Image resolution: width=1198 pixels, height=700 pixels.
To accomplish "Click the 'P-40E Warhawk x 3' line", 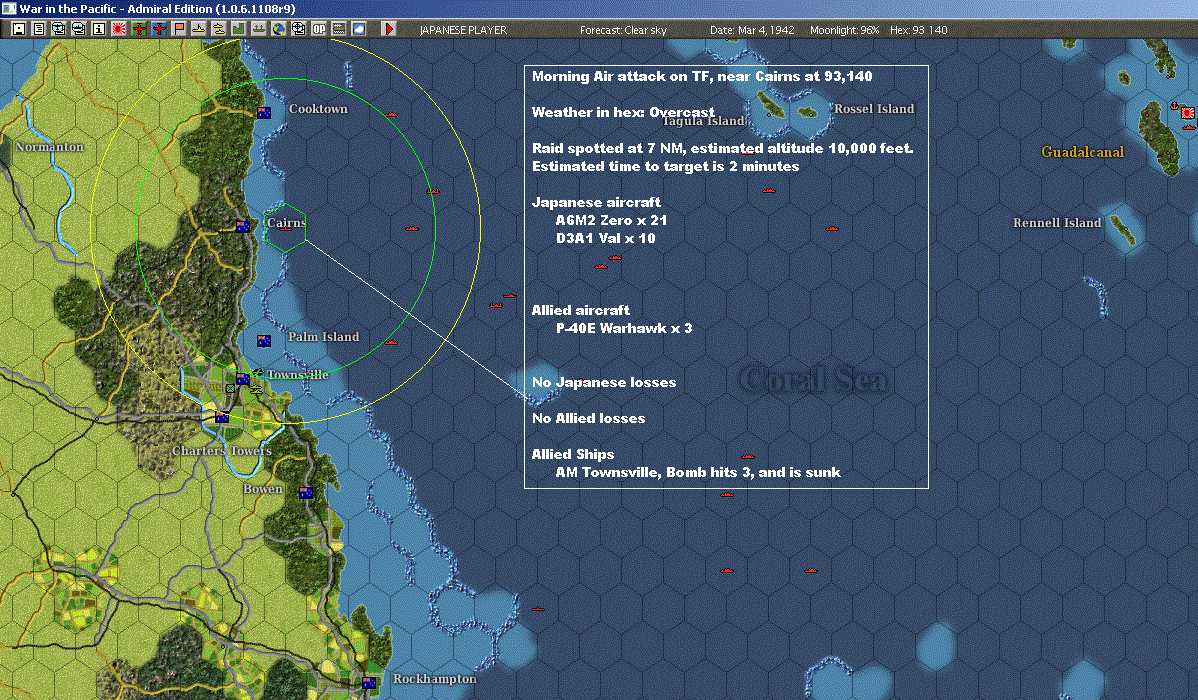I will [x=623, y=329].
